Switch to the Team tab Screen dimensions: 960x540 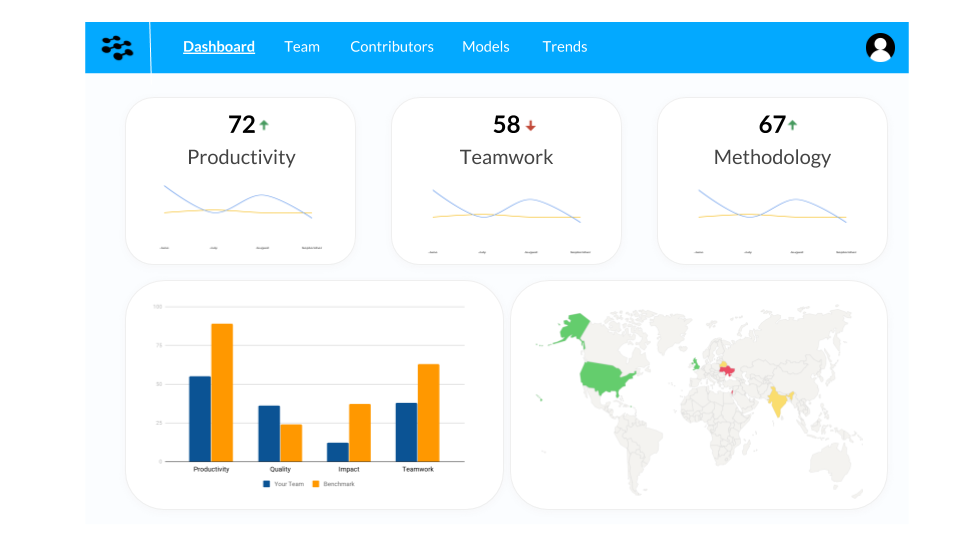pos(302,47)
